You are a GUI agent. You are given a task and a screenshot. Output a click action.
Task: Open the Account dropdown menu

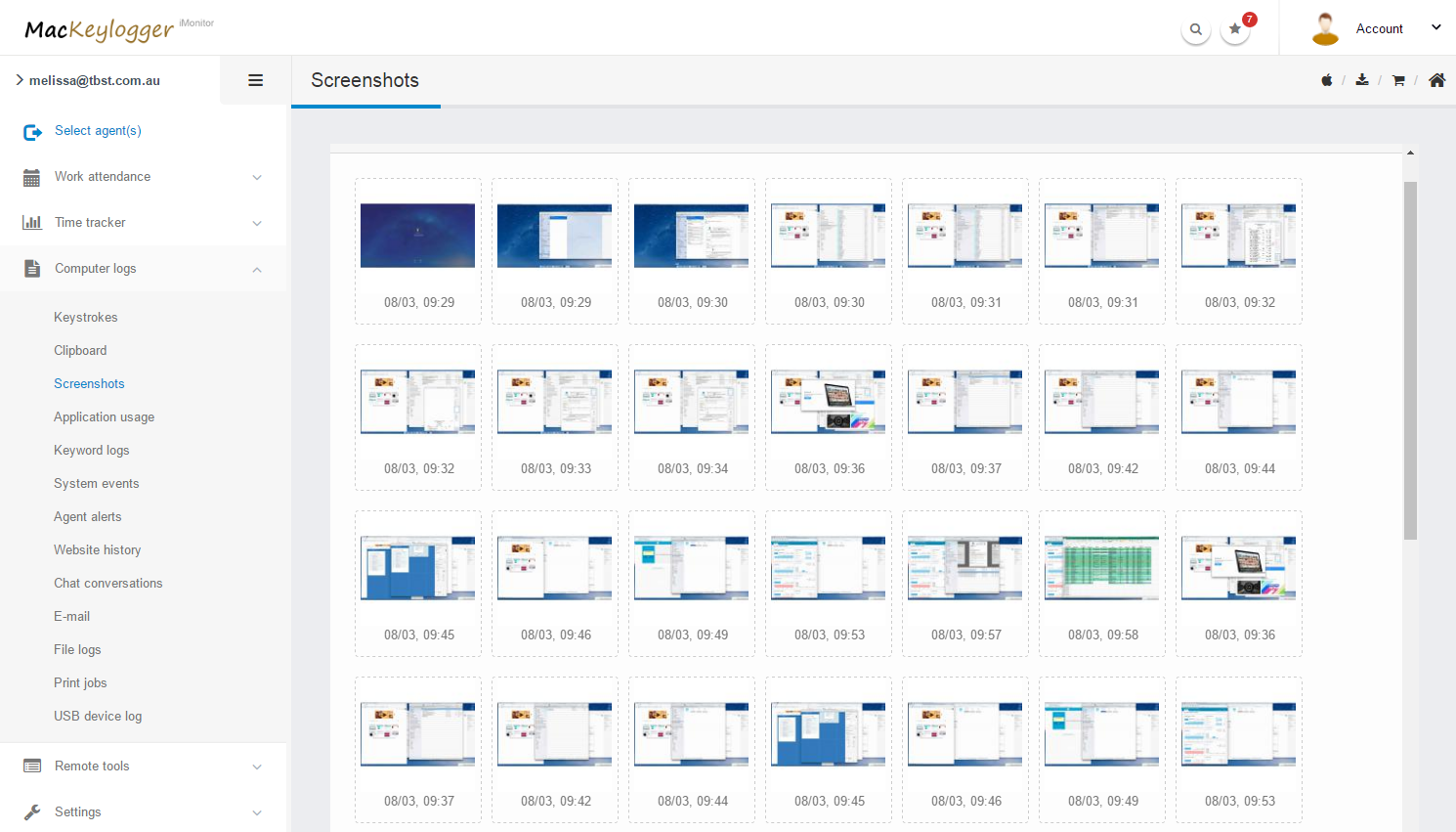[x=1379, y=28]
